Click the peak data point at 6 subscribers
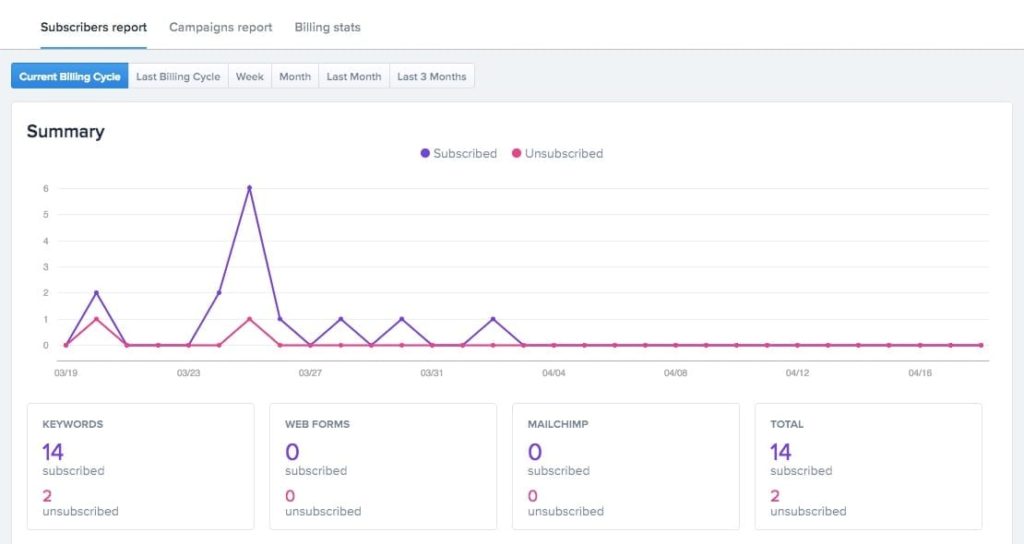 click(x=249, y=187)
